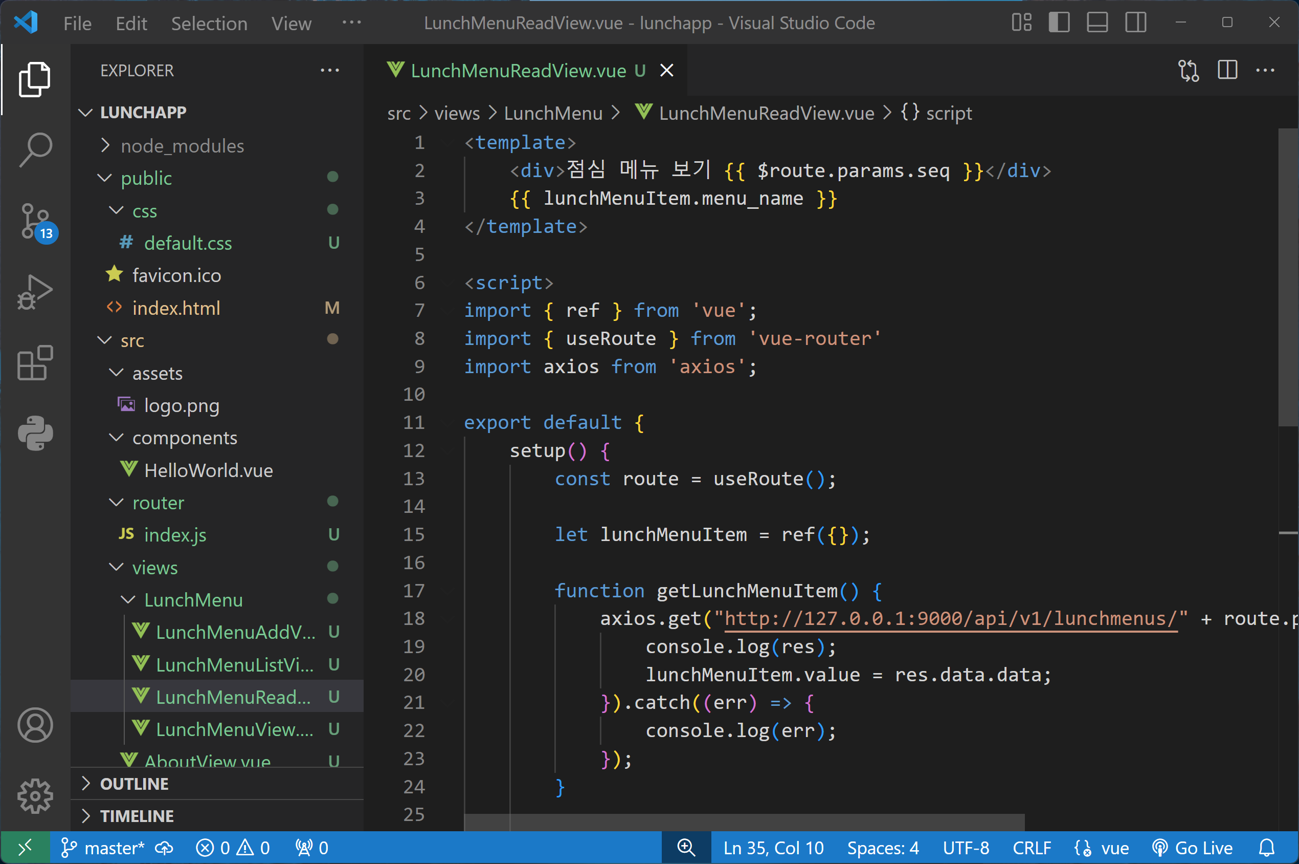Close the LunchMenuReadView.vue tab

point(667,70)
